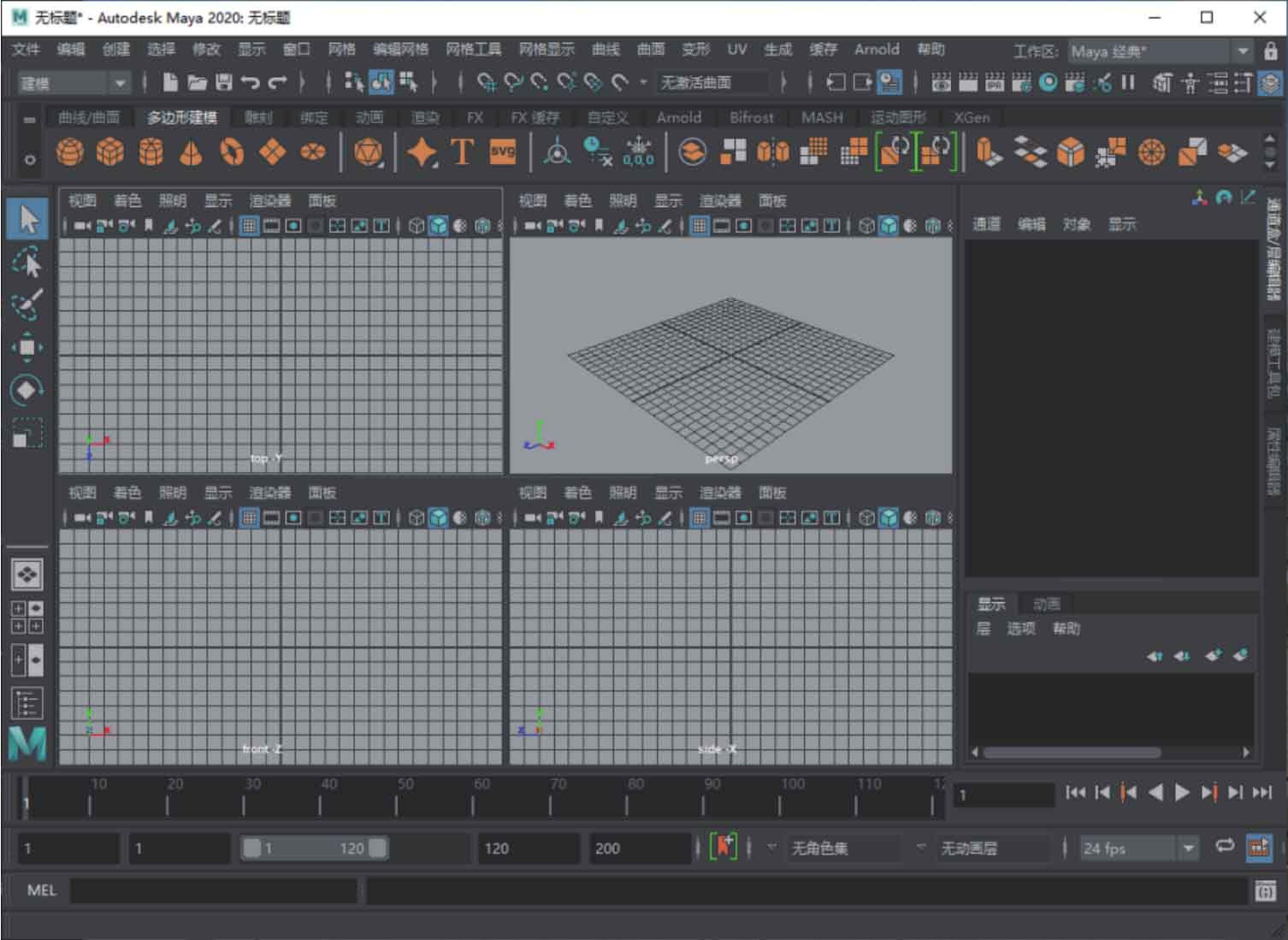Activate the Rotate tool in the toolbox
Screen dimensions: 1288x940
click(x=27, y=390)
